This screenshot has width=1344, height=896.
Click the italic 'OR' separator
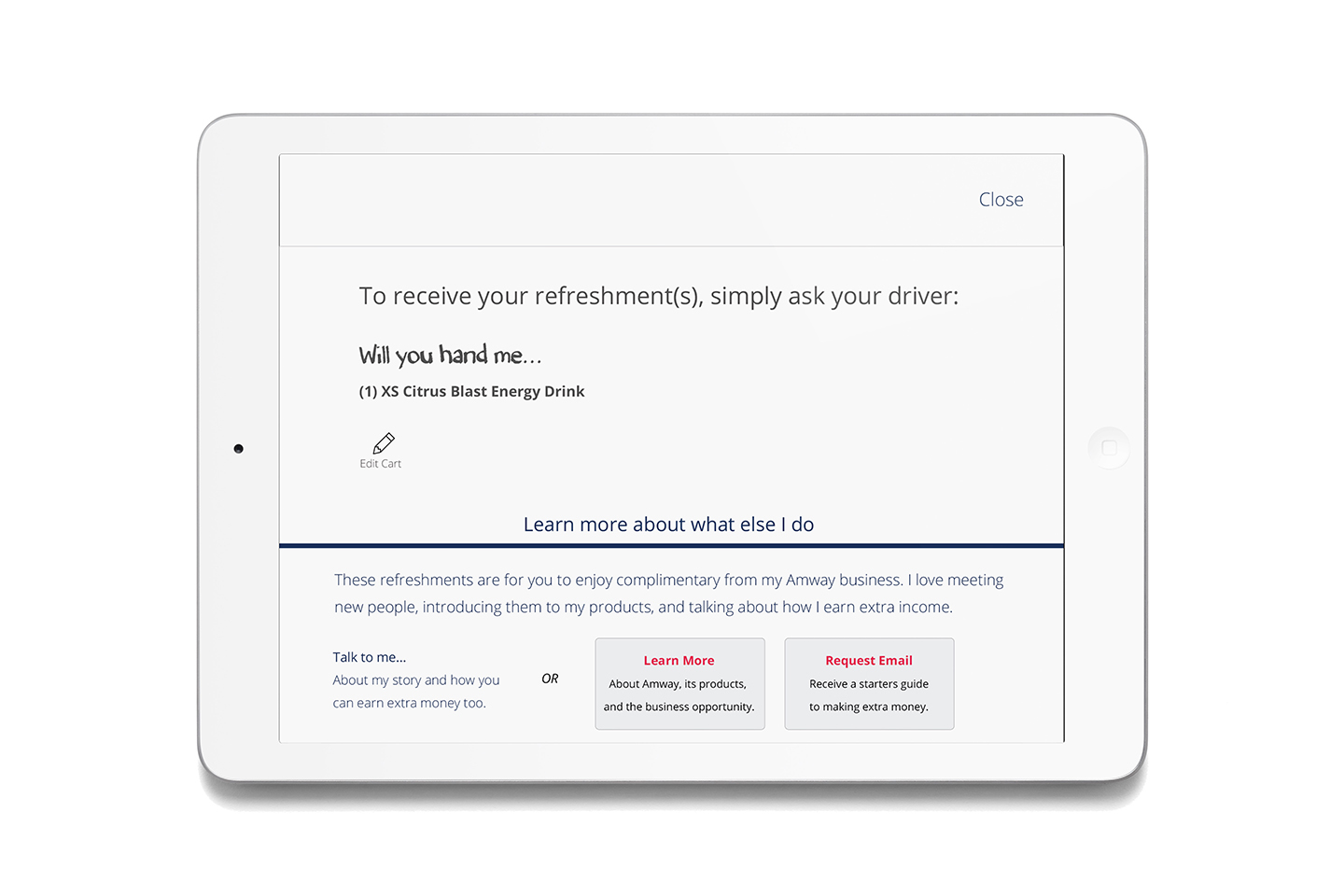[550, 679]
